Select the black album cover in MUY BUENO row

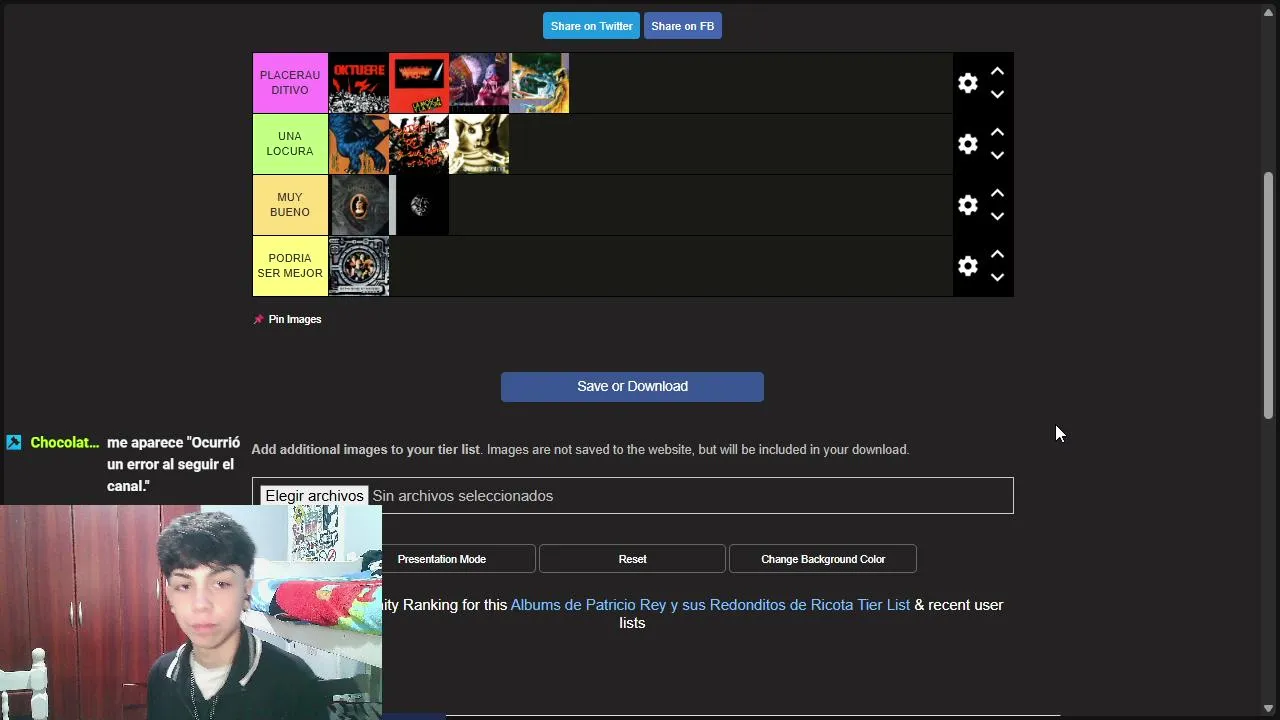click(419, 205)
